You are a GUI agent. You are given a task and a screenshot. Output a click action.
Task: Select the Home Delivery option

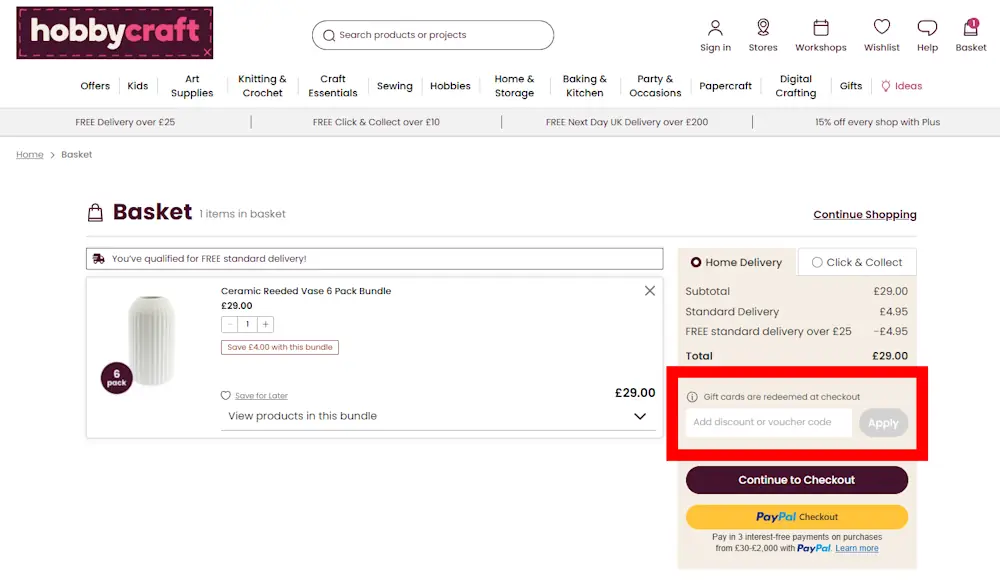695,262
